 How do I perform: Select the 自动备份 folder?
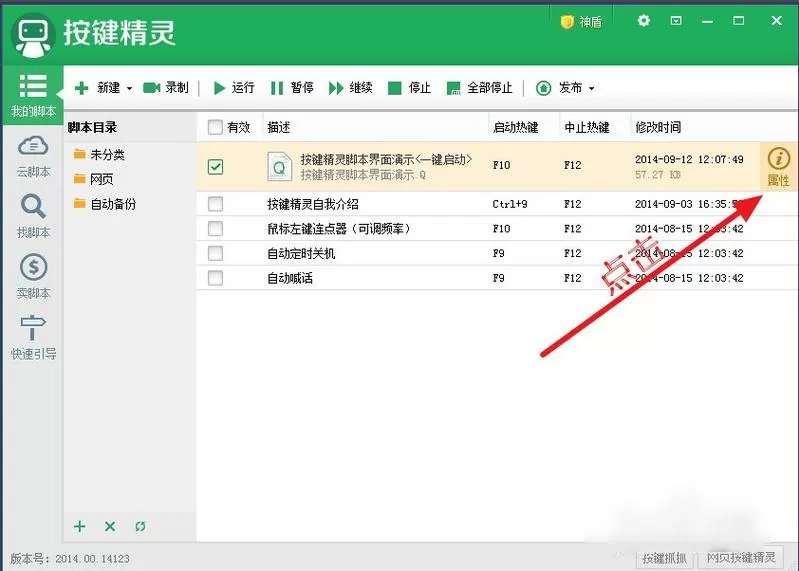105,204
